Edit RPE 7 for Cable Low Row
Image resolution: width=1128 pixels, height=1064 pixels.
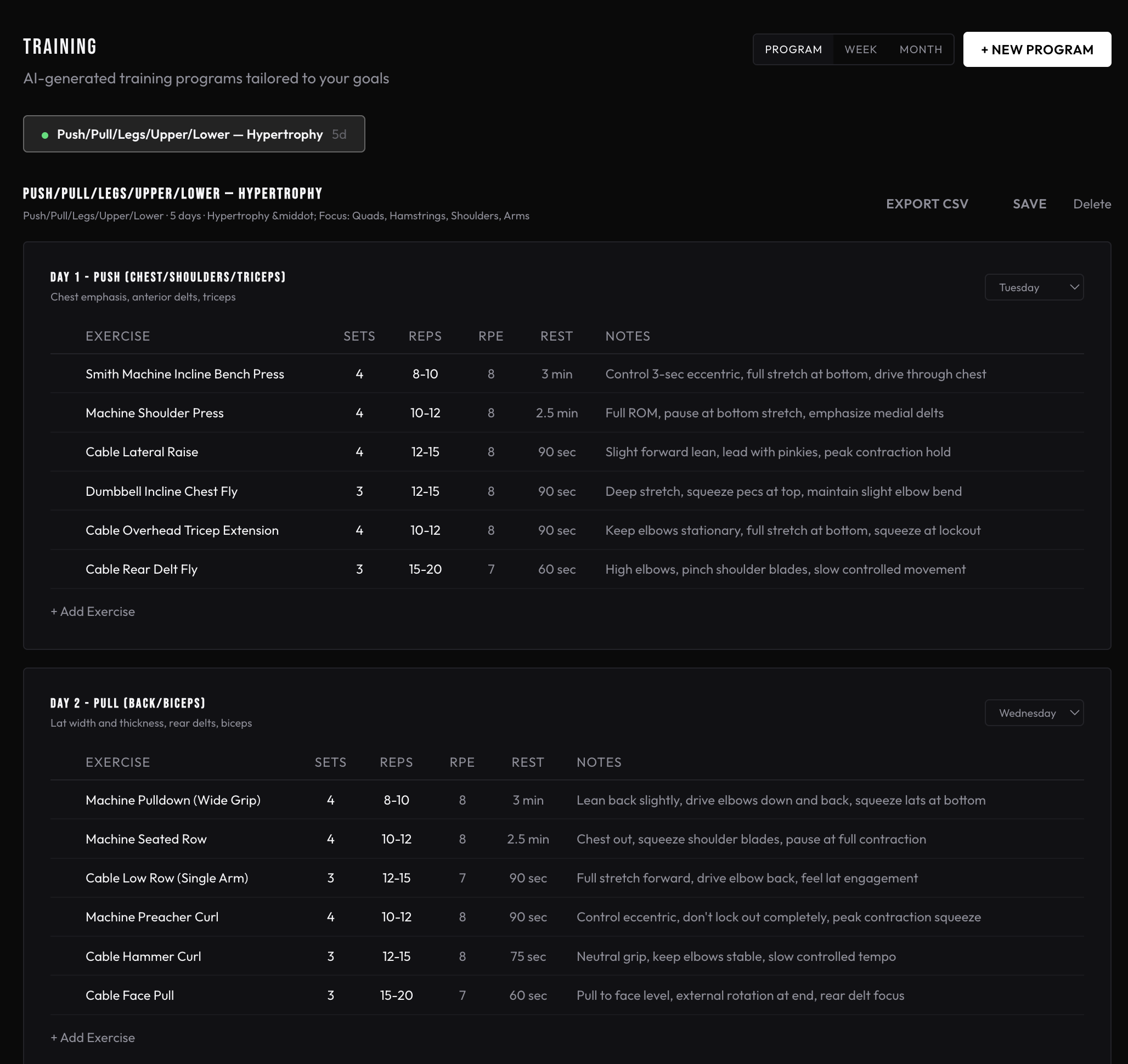coord(463,878)
